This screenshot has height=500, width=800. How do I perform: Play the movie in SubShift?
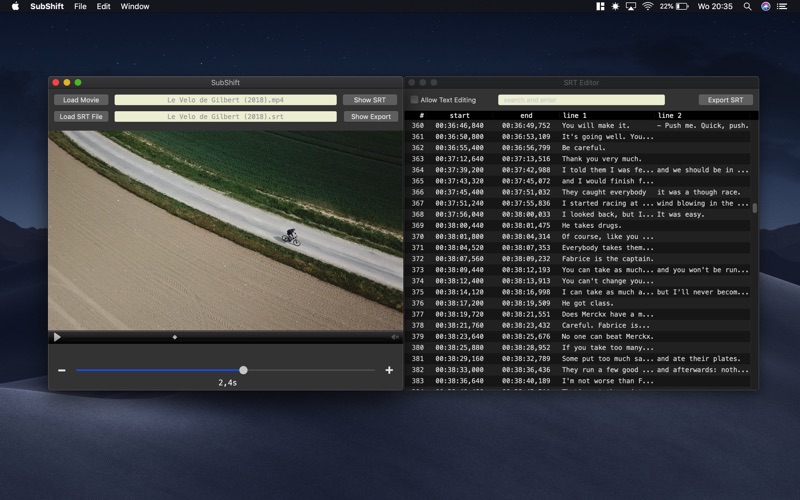pos(57,337)
